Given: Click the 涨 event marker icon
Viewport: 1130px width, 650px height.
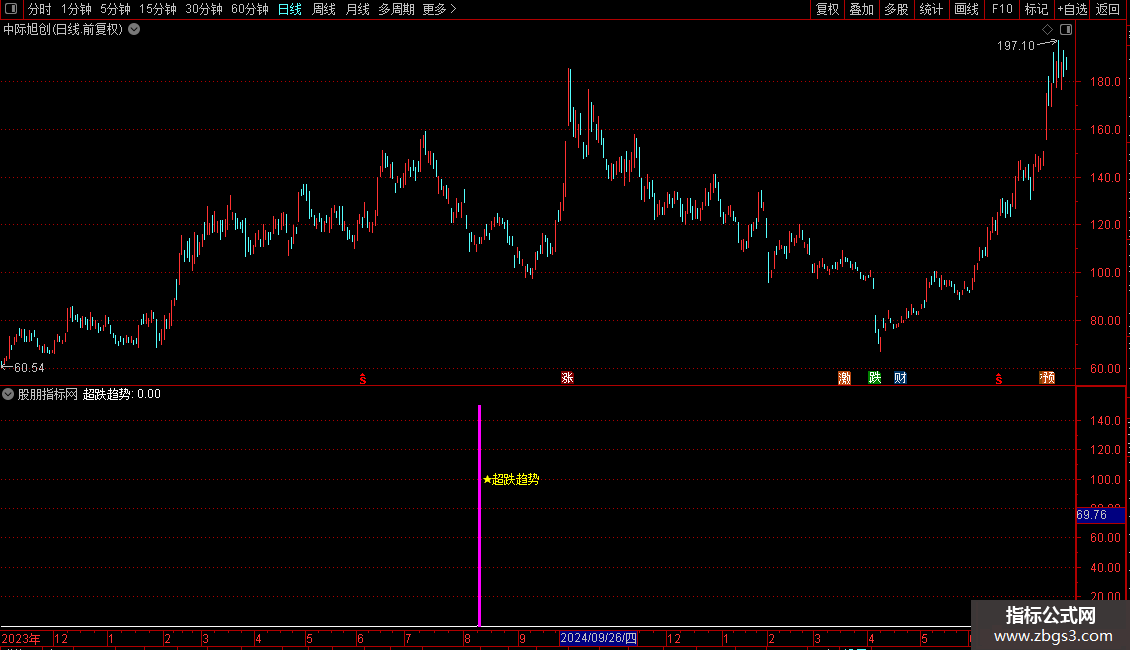Looking at the screenshot, I should (x=567, y=378).
